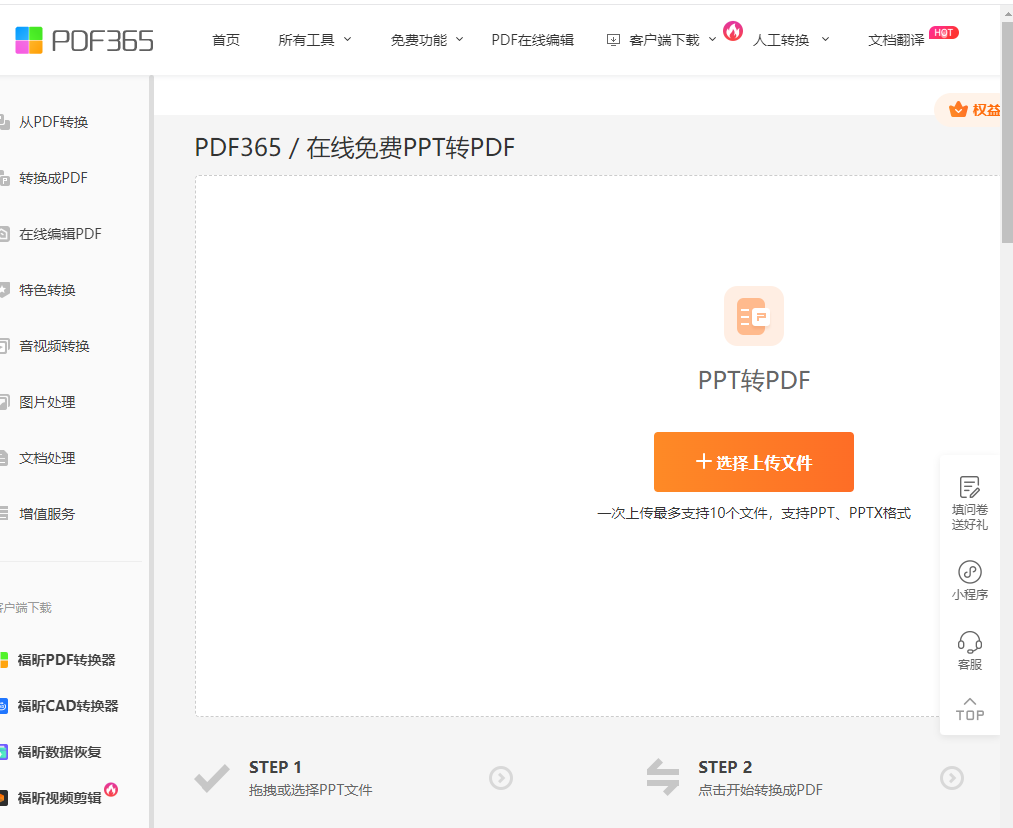Click the STEP 2 swap arrows icon
The height and width of the screenshot is (828, 1013).
click(x=663, y=777)
